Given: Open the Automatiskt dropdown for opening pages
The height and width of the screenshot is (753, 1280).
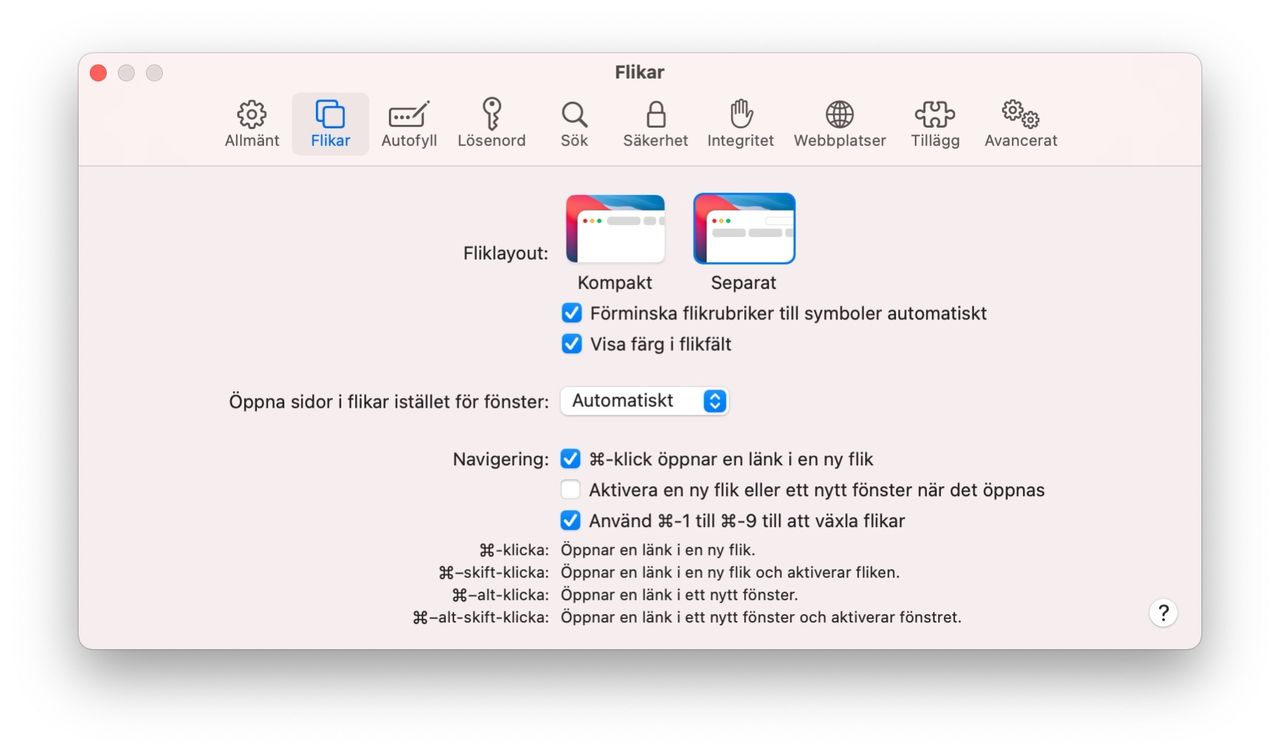Looking at the screenshot, I should coord(644,401).
